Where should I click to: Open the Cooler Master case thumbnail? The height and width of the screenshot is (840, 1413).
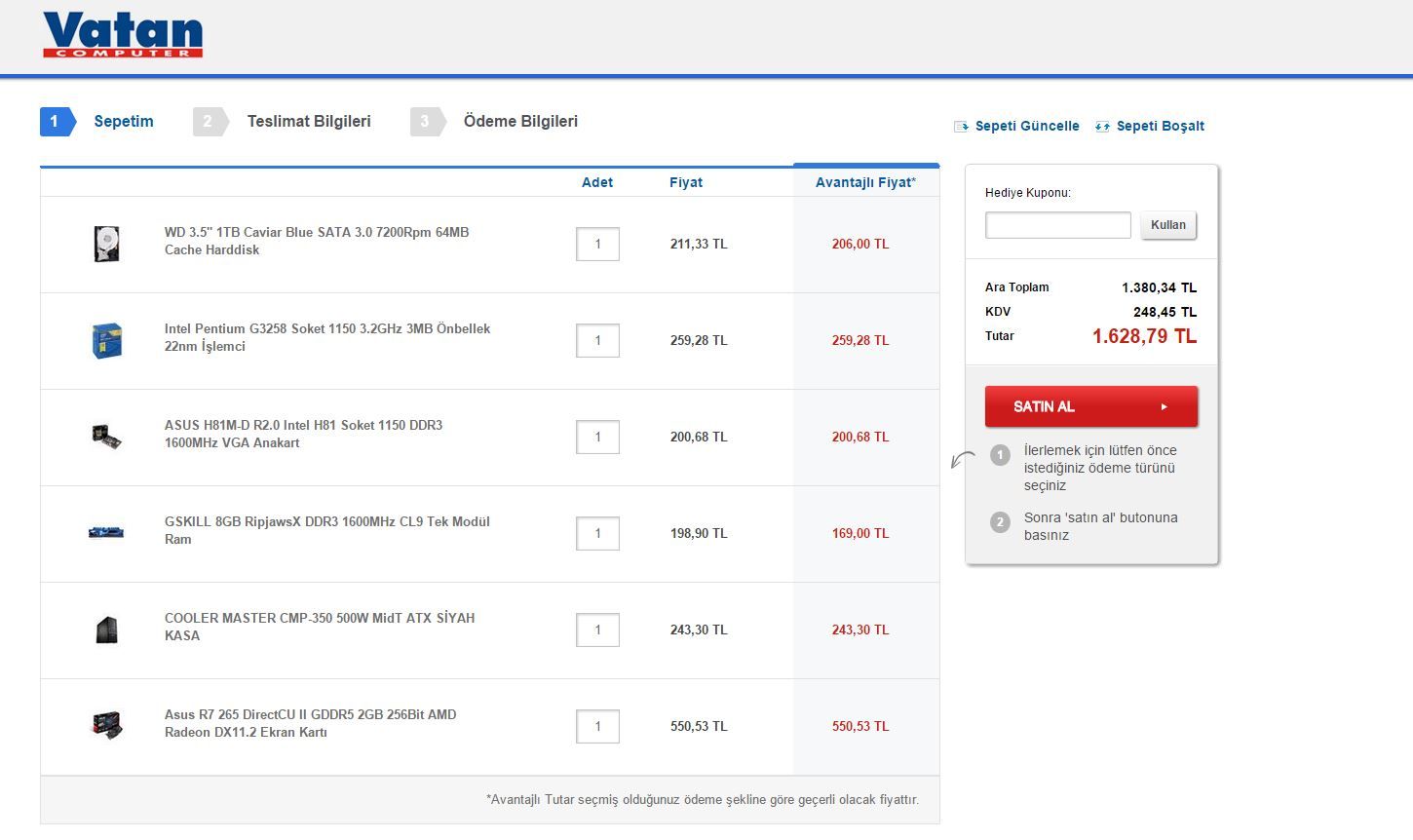pyautogui.click(x=106, y=630)
